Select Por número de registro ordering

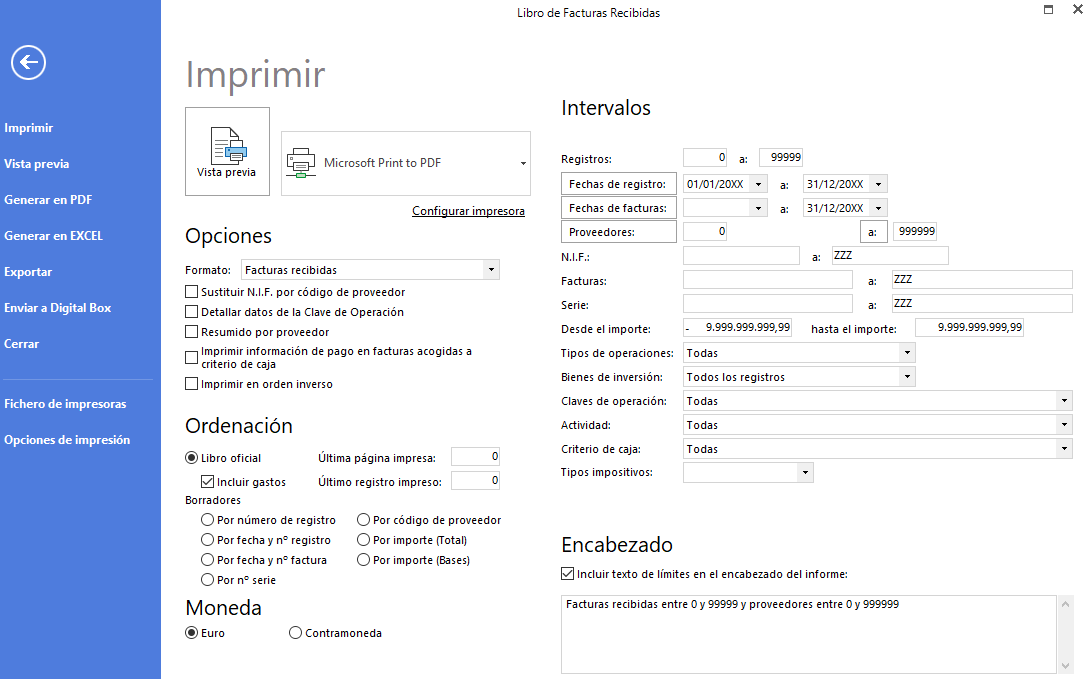pyautogui.click(x=207, y=520)
